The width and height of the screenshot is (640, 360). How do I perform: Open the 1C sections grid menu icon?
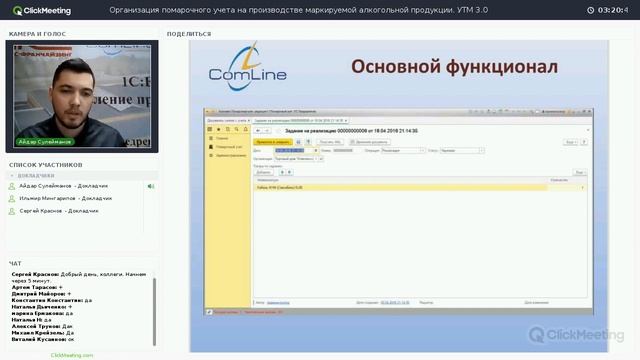coord(210,129)
